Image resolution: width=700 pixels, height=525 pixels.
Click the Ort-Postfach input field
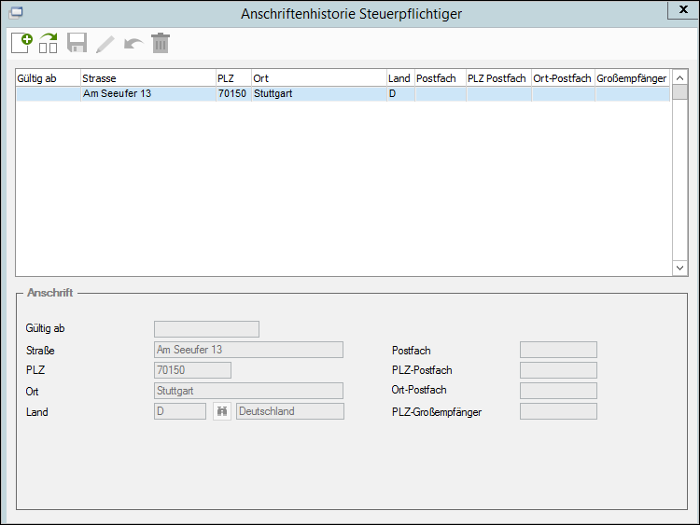pos(558,391)
